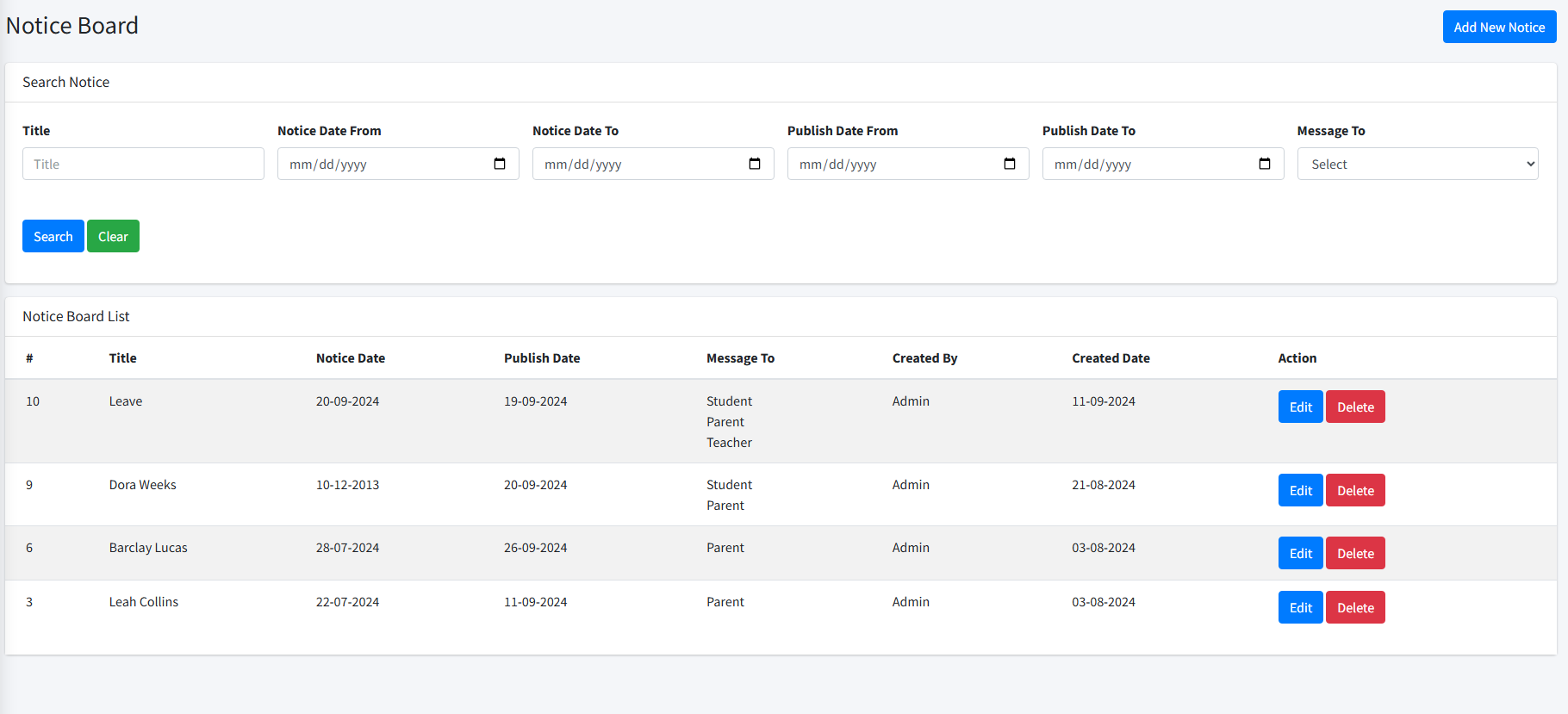The height and width of the screenshot is (714, 1568).
Task: Delete the Leah Collins notice
Action: (1355, 608)
